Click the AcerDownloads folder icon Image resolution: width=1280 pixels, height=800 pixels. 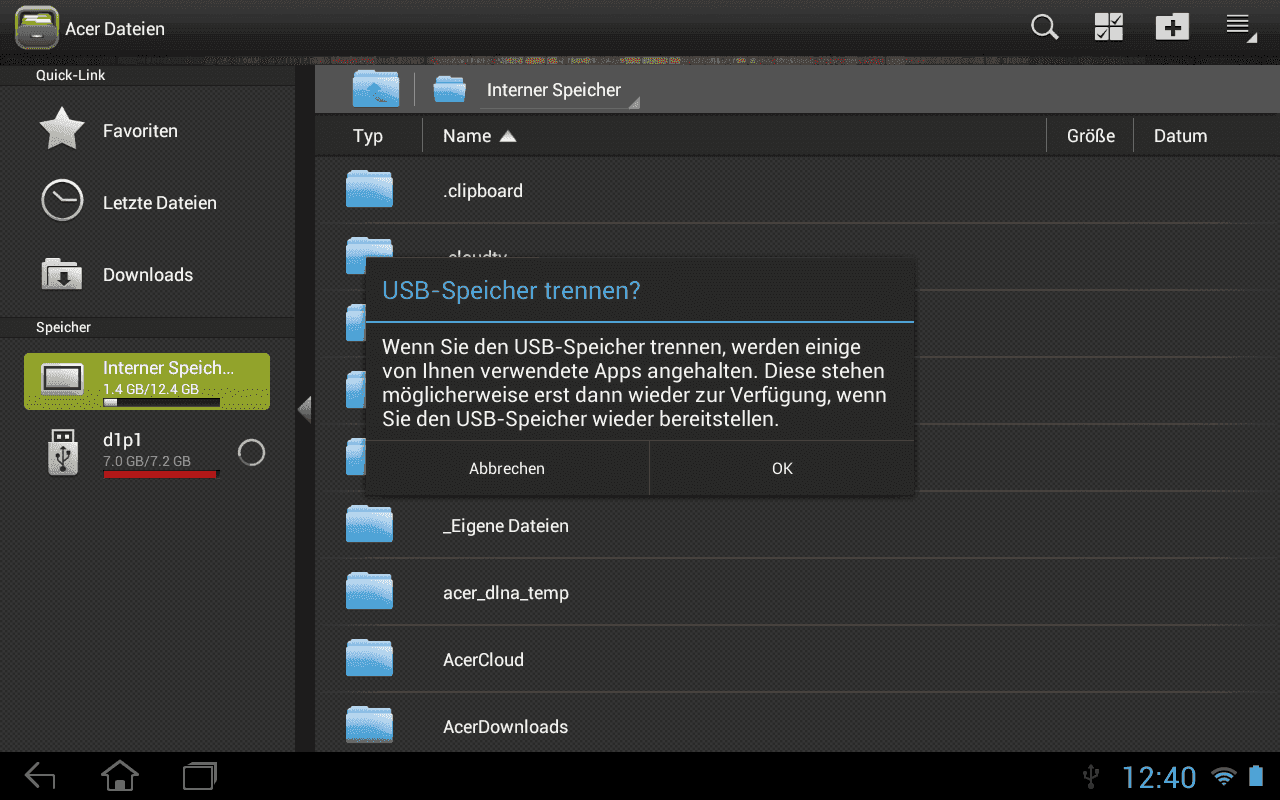(369, 725)
